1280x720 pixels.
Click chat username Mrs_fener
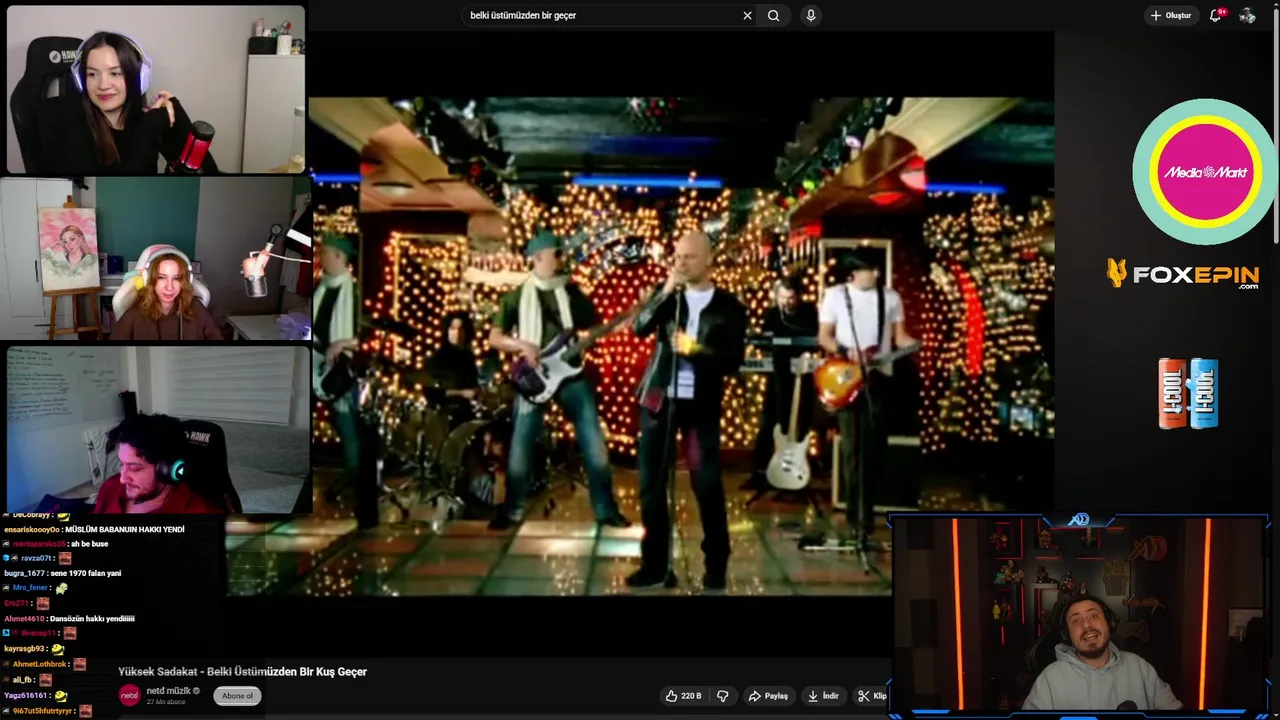(30, 588)
